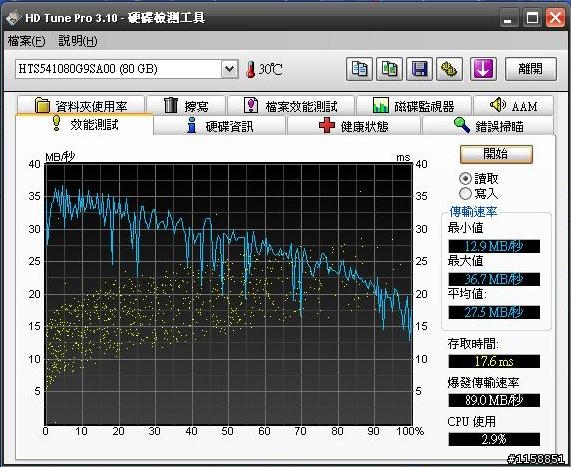571x467 pixels.
Task: Click the 存取時間 label
Action: [473, 344]
